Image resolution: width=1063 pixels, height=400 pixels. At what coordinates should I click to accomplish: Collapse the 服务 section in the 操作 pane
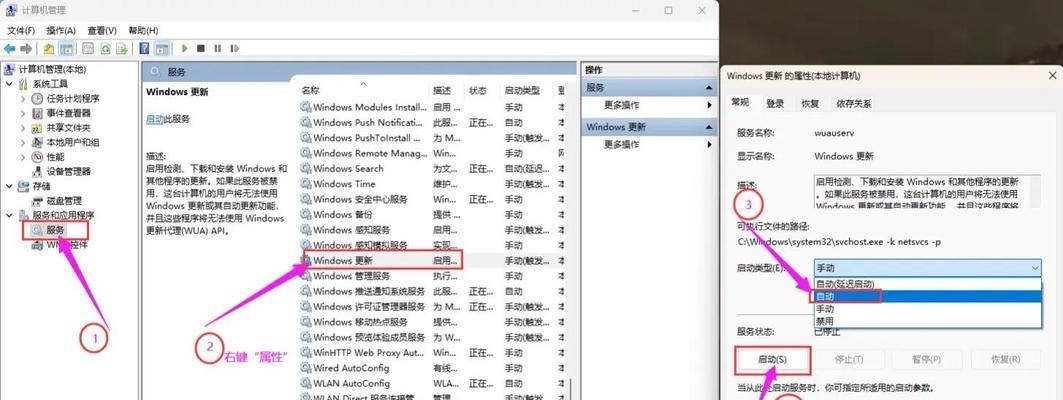(708, 88)
